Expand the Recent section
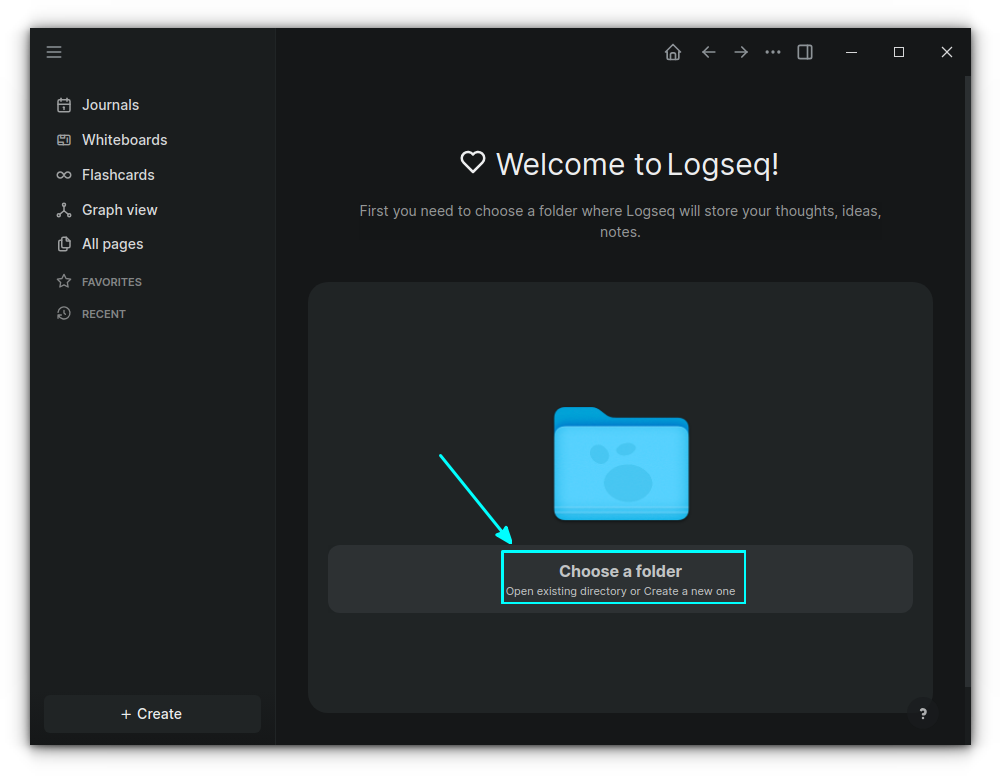 pos(103,313)
